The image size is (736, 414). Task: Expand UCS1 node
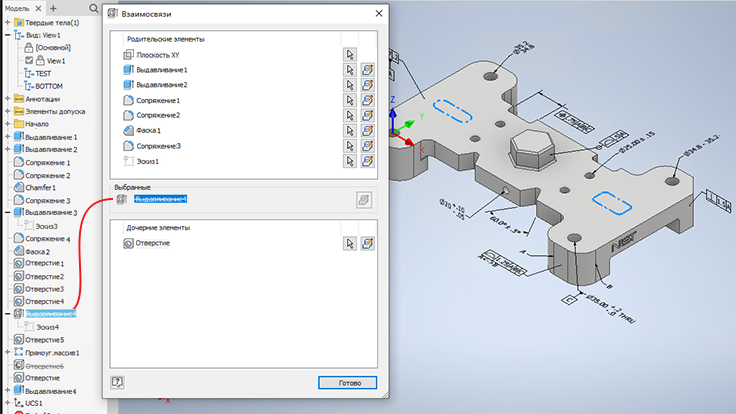click(8, 403)
